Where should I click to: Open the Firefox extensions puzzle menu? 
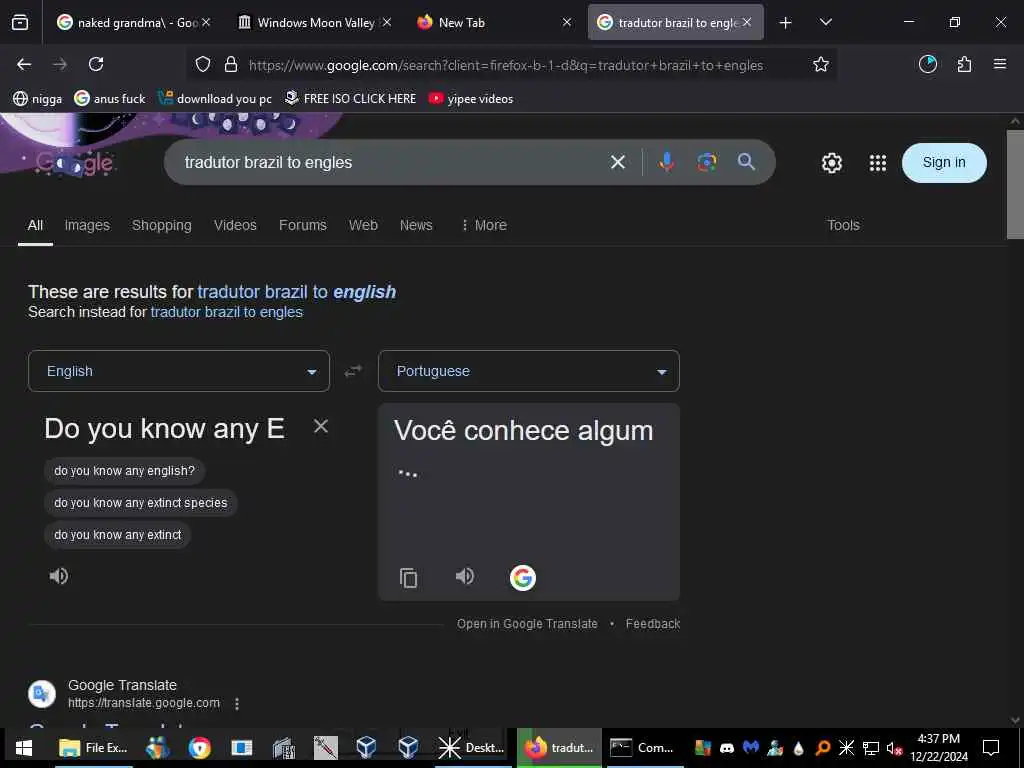pyautogui.click(x=964, y=64)
